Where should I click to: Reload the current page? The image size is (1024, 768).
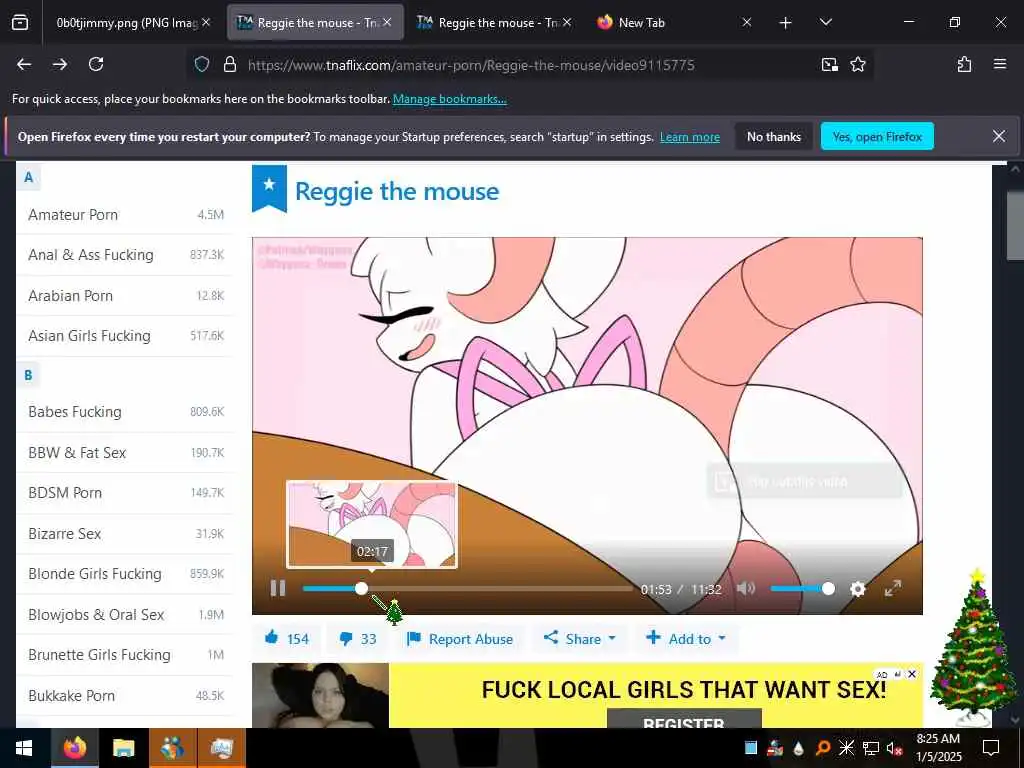[96, 64]
